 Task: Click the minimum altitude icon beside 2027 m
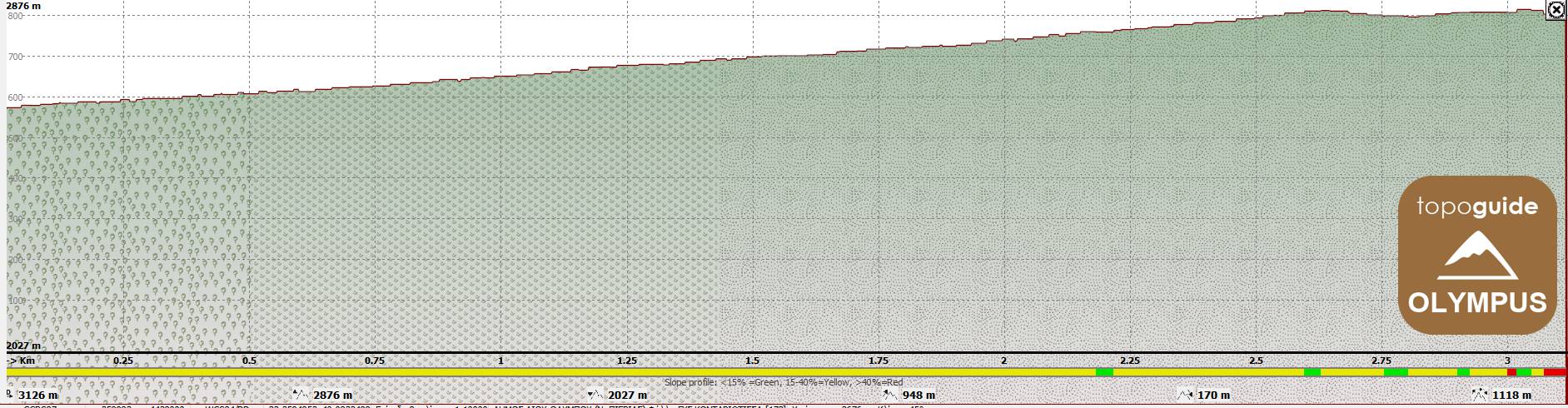(595, 395)
